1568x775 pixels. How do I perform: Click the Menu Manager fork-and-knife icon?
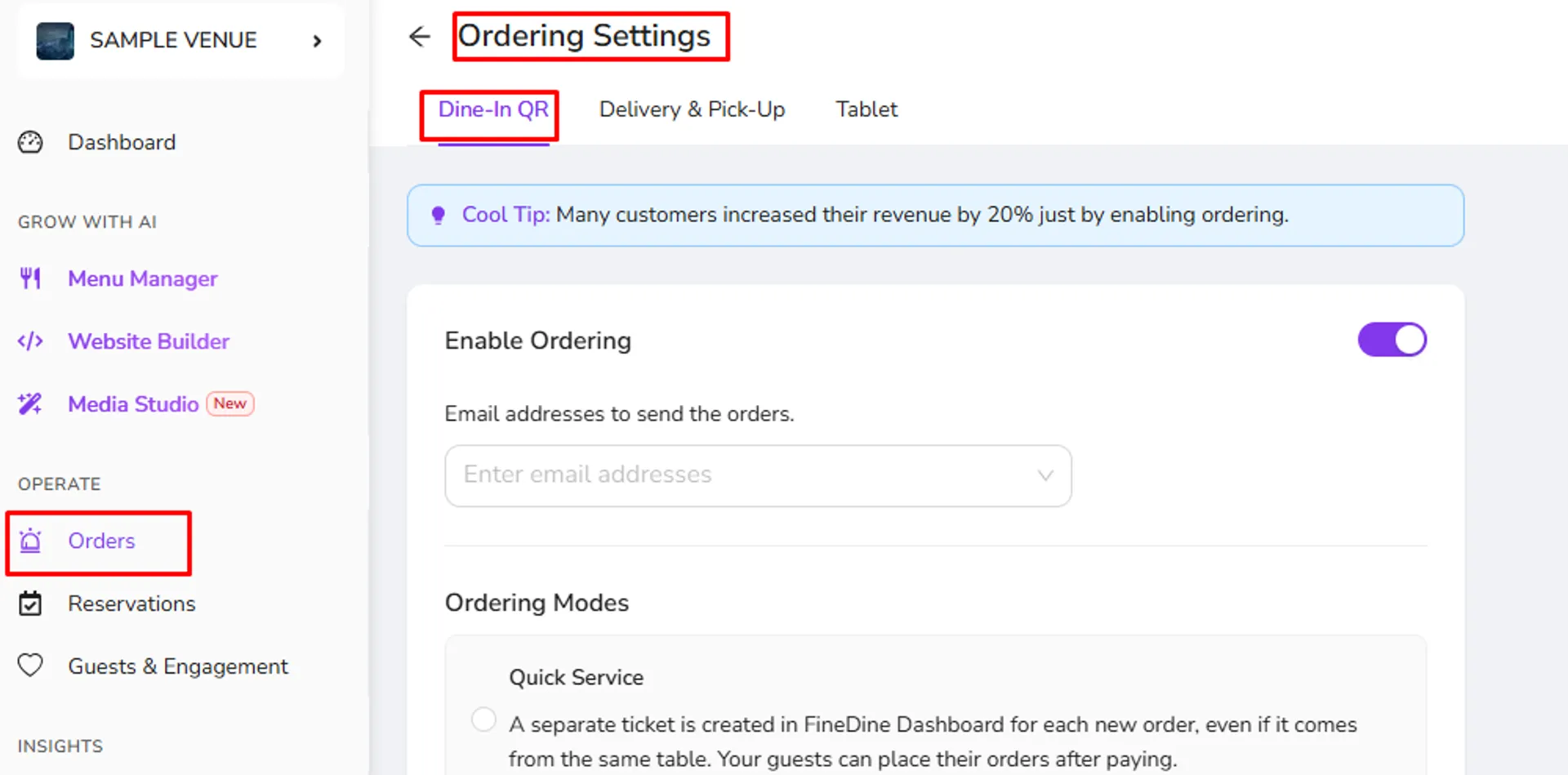pyautogui.click(x=30, y=278)
